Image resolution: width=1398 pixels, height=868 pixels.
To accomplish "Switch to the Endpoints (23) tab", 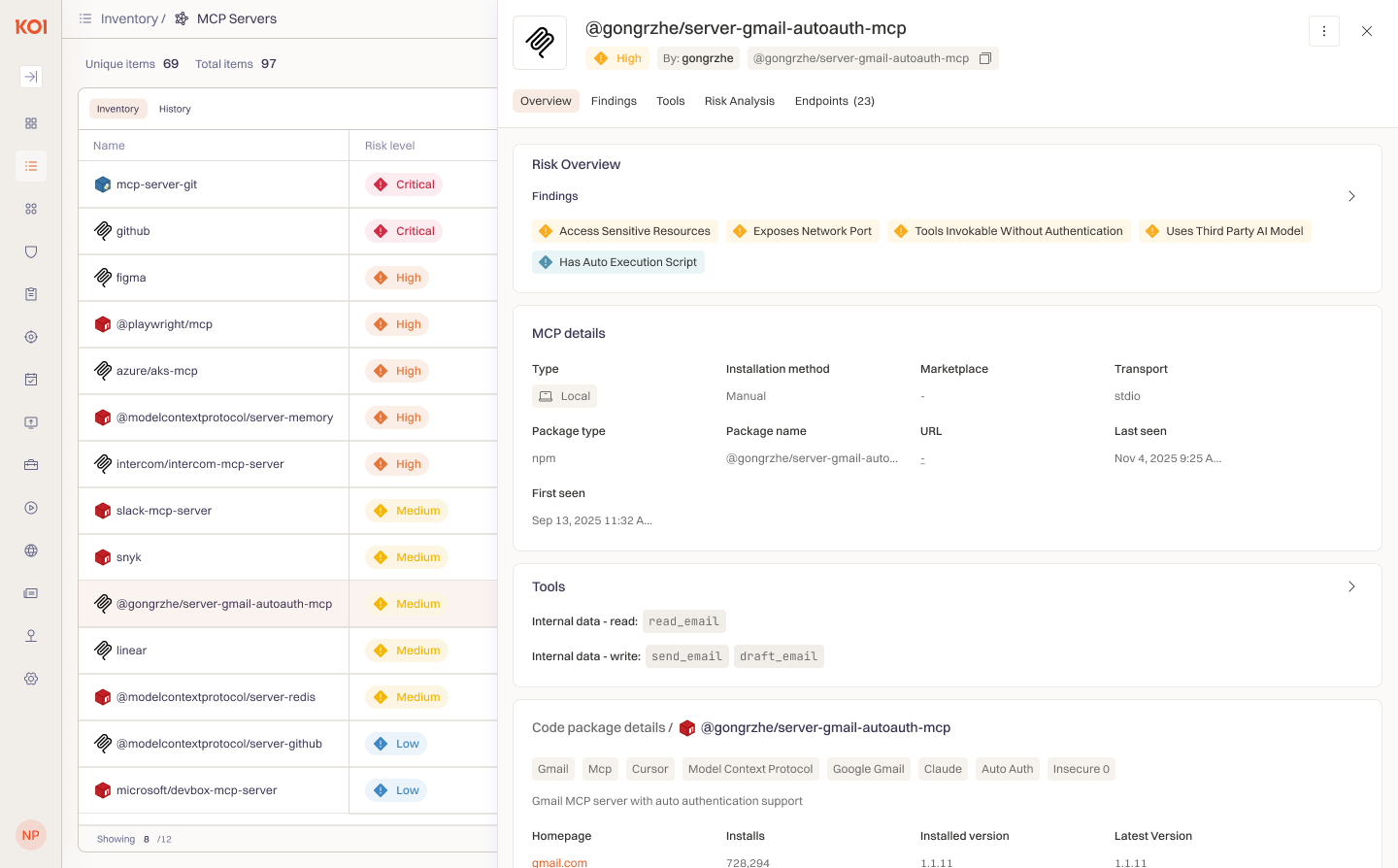I will 835,101.
